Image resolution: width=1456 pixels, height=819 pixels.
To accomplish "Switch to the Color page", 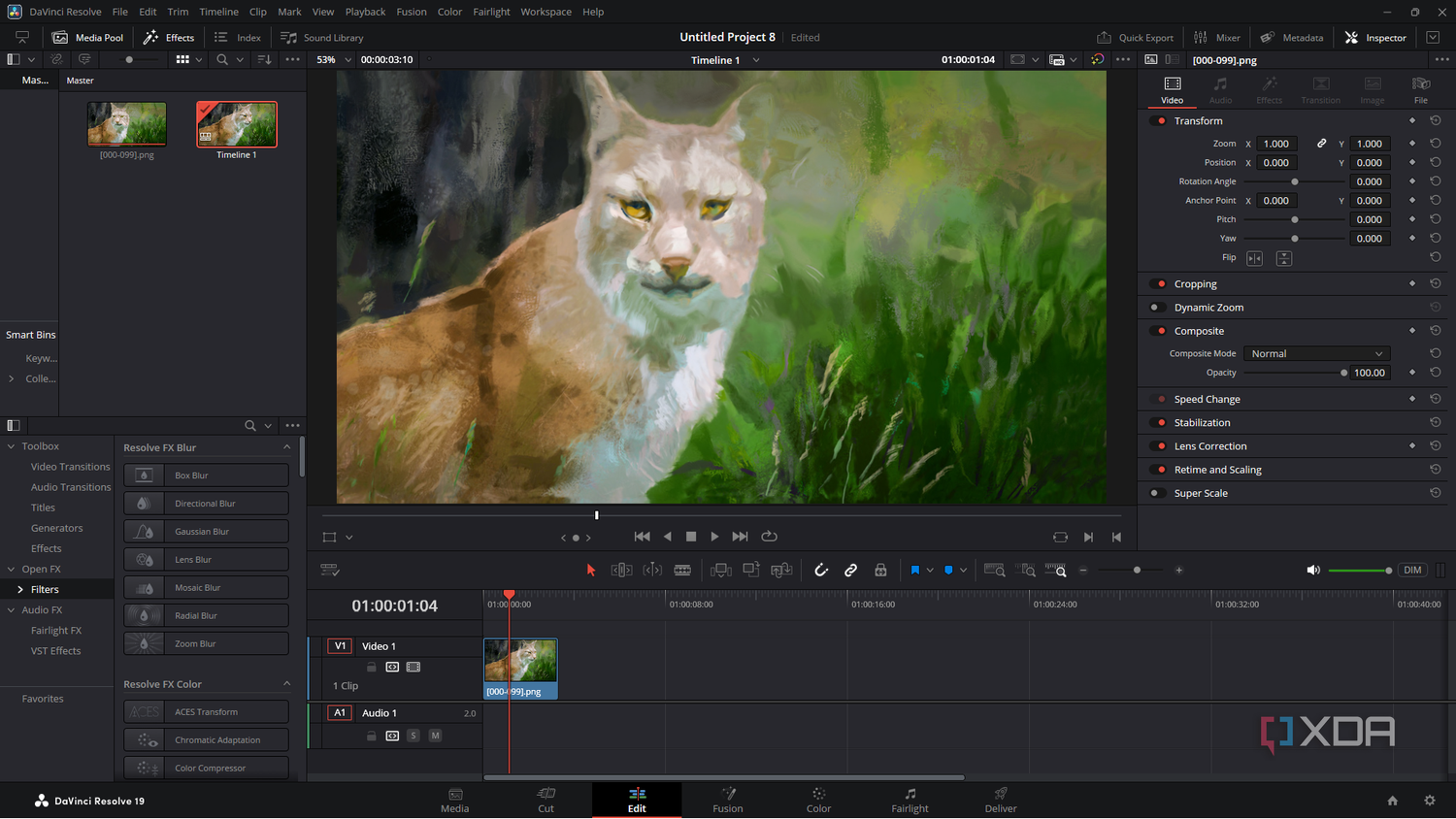I will pos(818,800).
